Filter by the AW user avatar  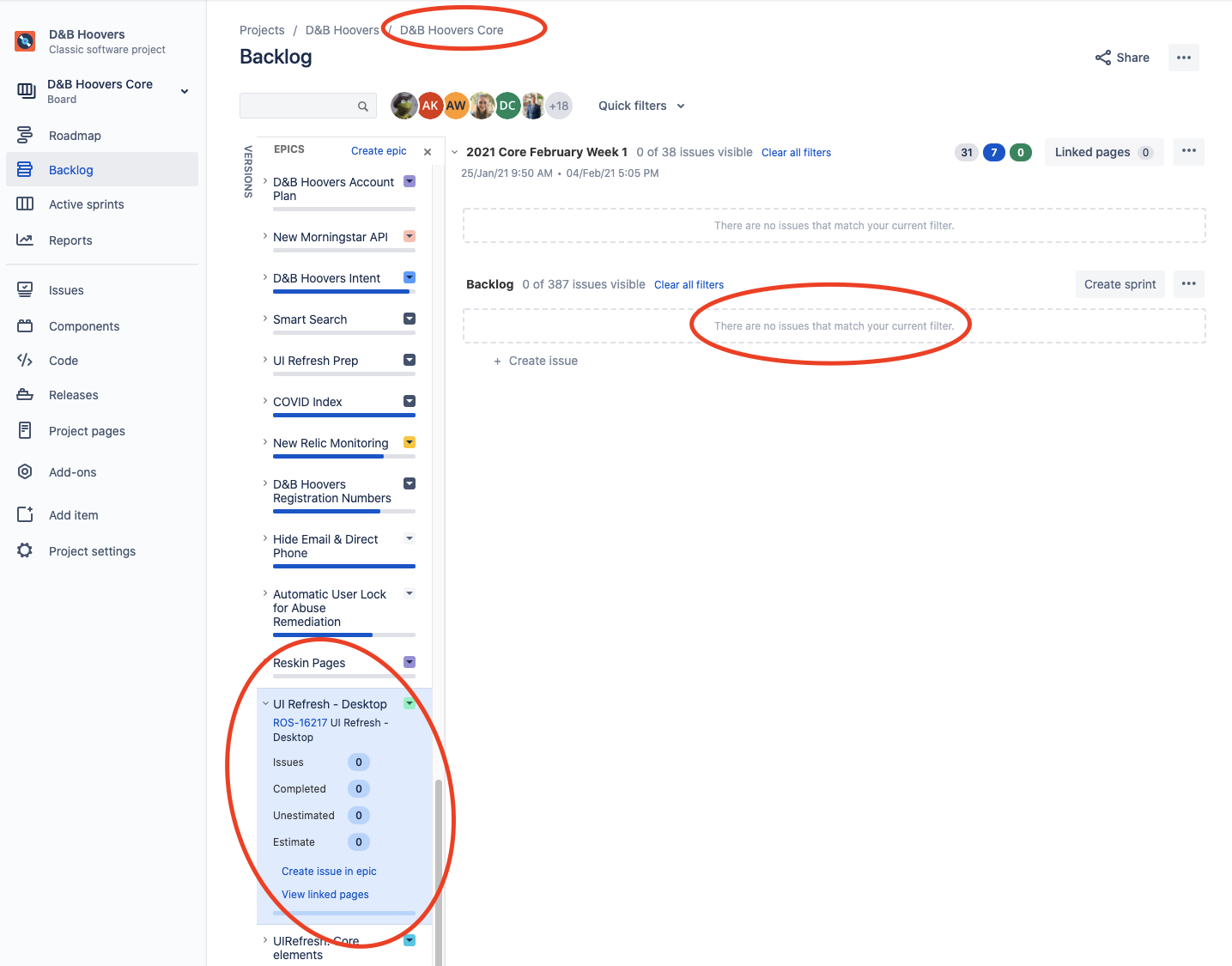point(456,106)
